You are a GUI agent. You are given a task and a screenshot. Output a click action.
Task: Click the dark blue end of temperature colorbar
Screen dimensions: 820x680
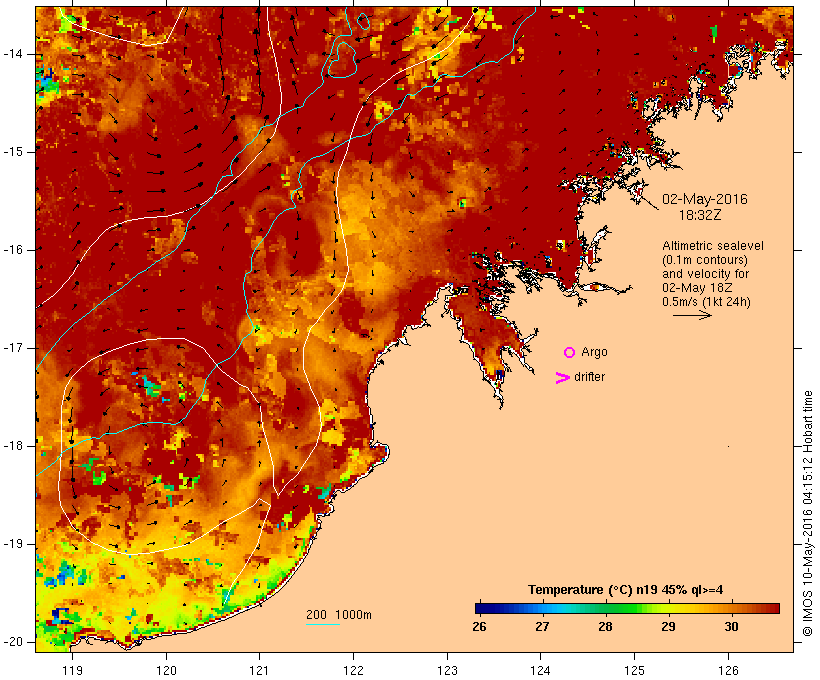click(479, 608)
